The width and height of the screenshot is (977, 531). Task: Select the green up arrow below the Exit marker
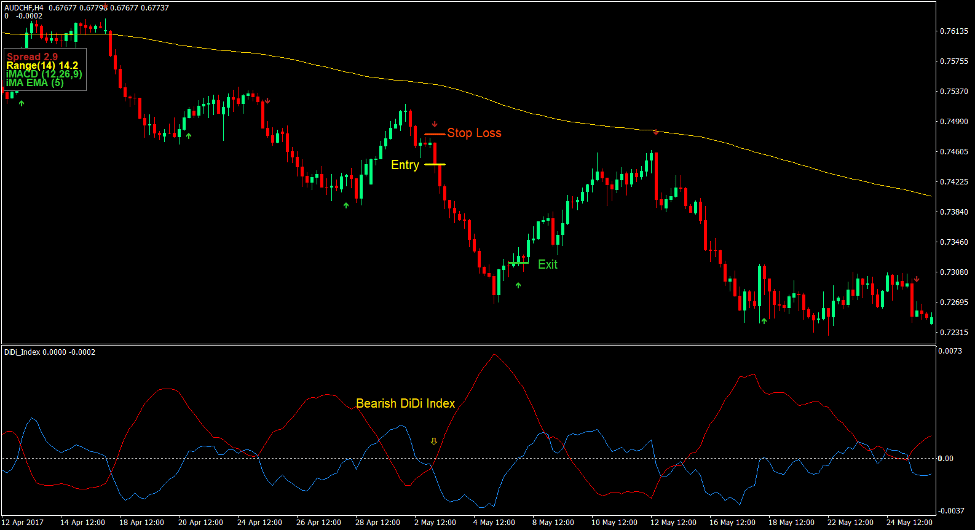pos(518,285)
